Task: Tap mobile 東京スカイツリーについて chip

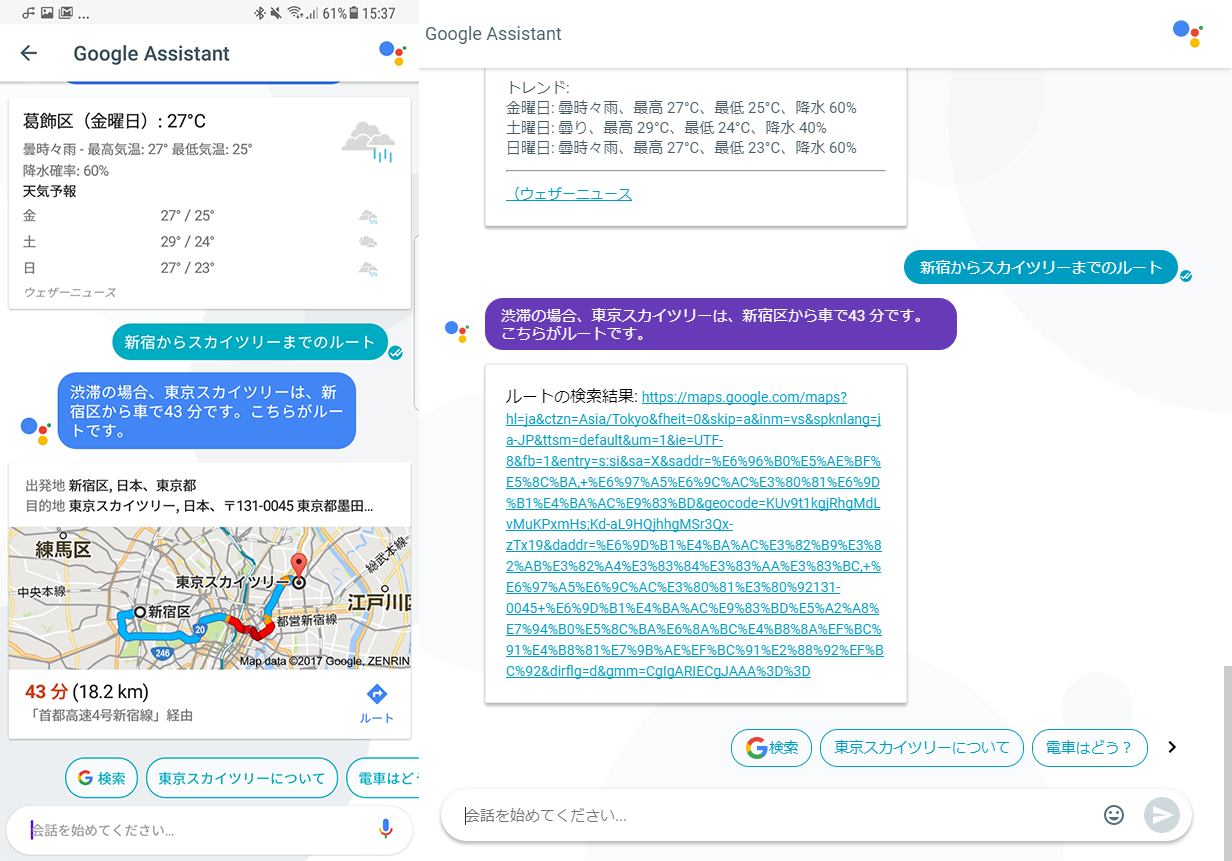Action: click(x=241, y=778)
